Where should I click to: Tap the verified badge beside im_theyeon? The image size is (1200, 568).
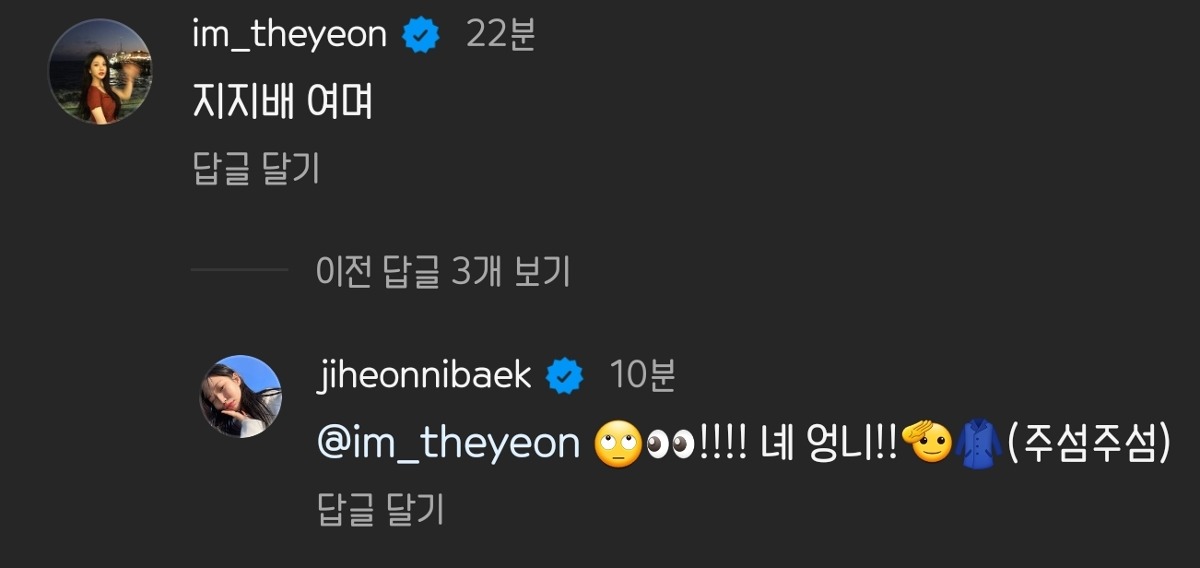click(x=421, y=36)
